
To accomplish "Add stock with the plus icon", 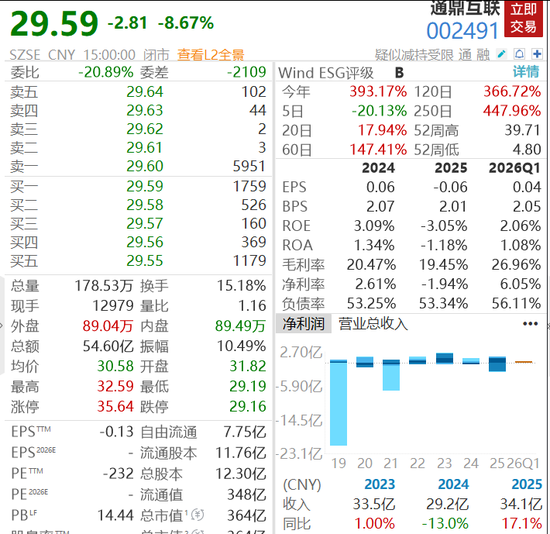I will [537, 54].
